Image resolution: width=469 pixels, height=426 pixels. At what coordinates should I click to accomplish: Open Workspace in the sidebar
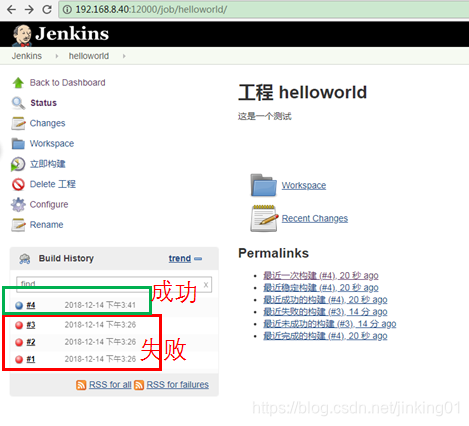point(52,144)
